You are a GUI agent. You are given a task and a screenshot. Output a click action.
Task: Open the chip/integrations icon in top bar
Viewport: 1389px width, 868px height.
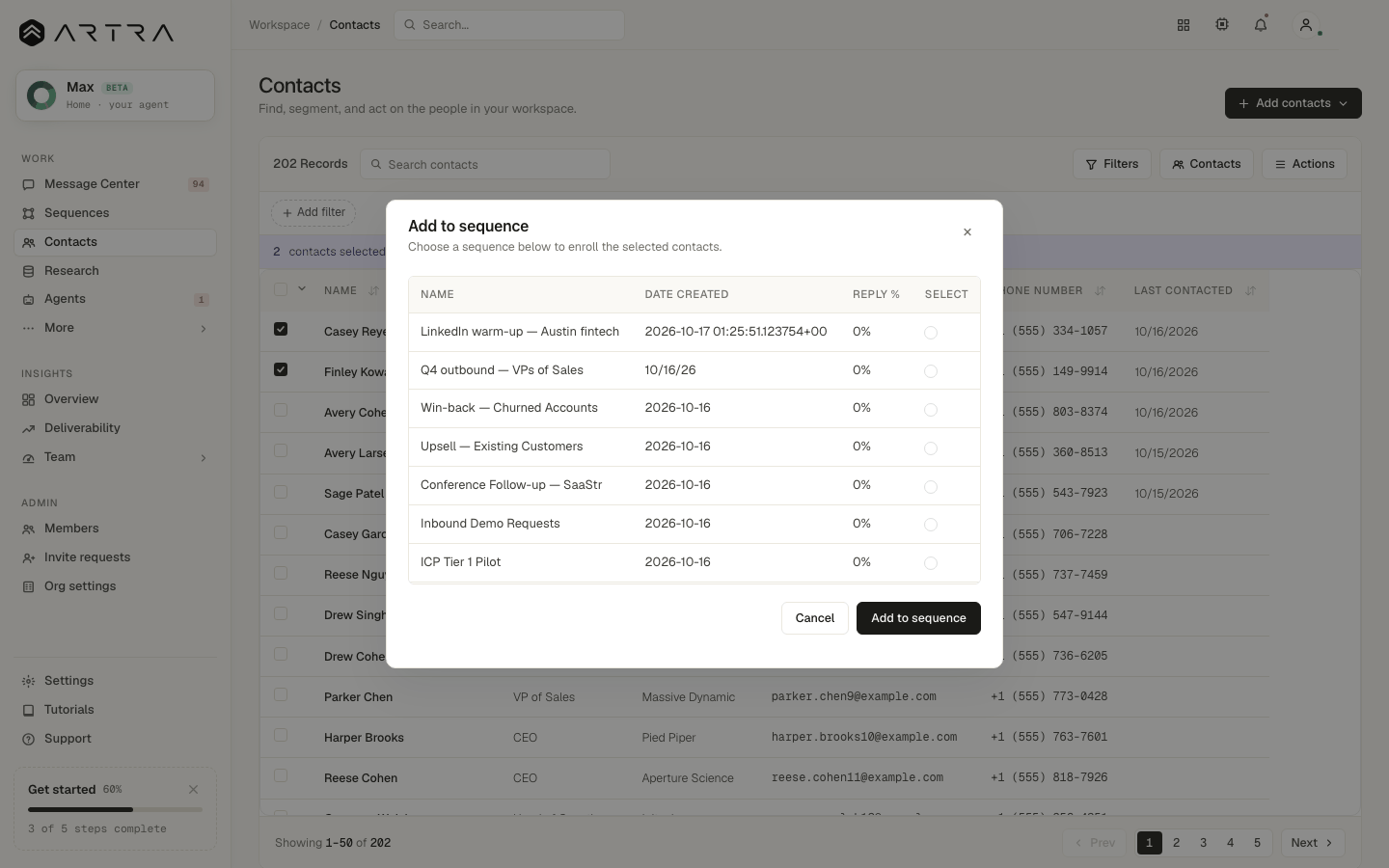pyautogui.click(x=1222, y=25)
